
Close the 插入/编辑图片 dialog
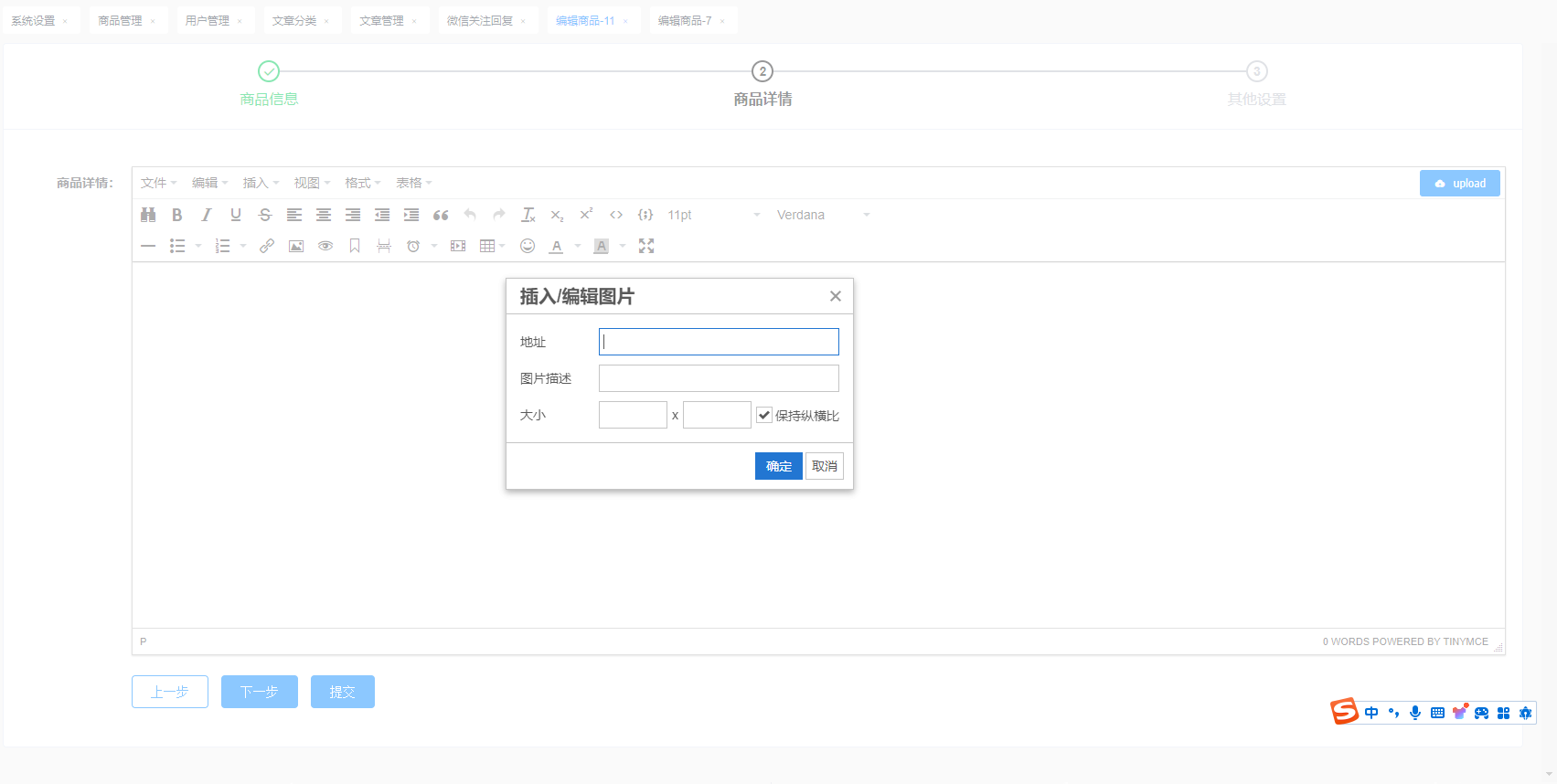click(836, 296)
